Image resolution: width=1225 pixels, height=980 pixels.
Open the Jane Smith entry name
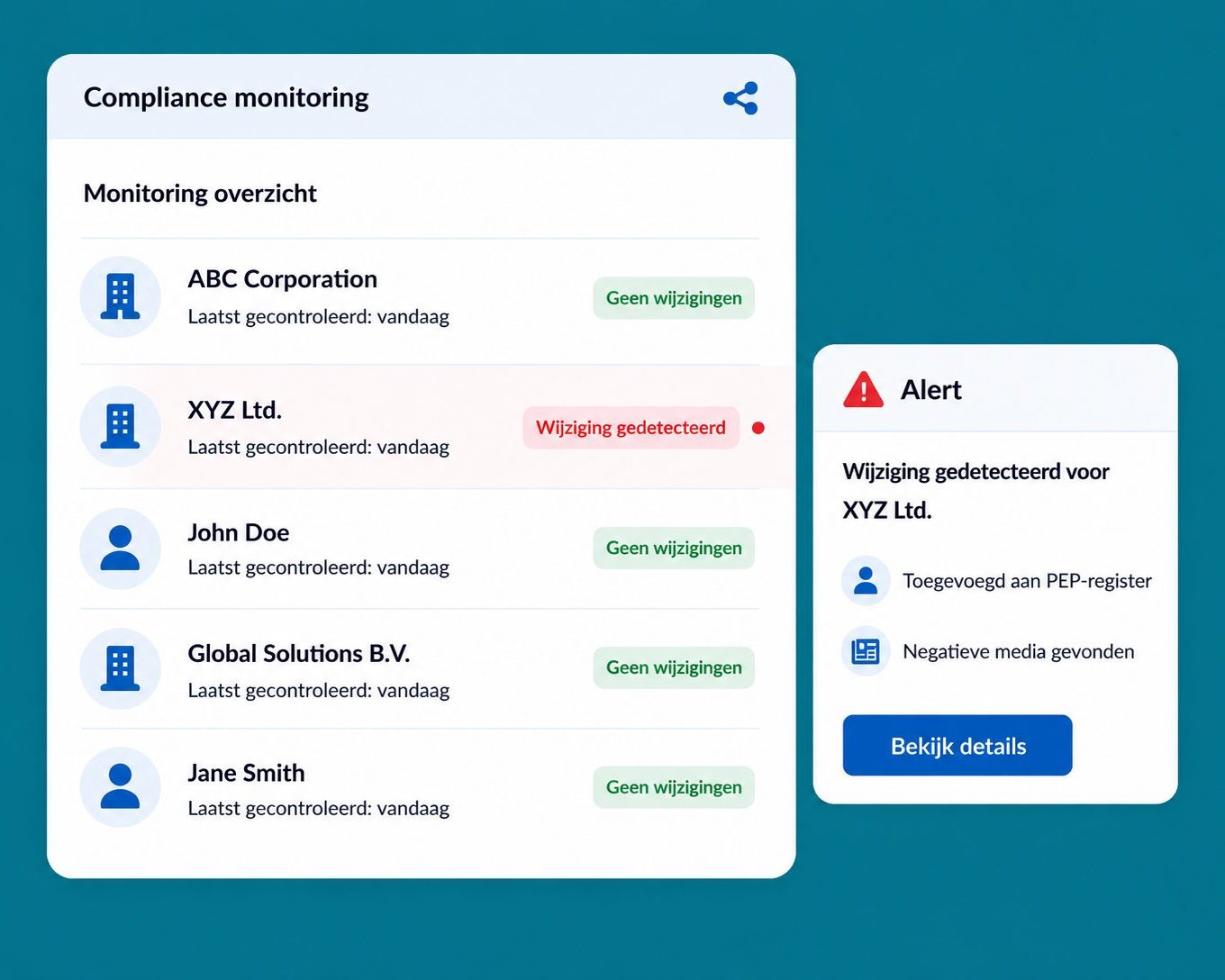click(246, 773)
